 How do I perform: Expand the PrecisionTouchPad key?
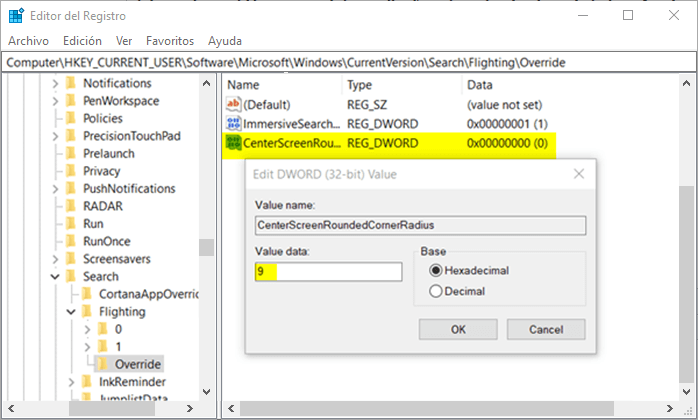55,136
